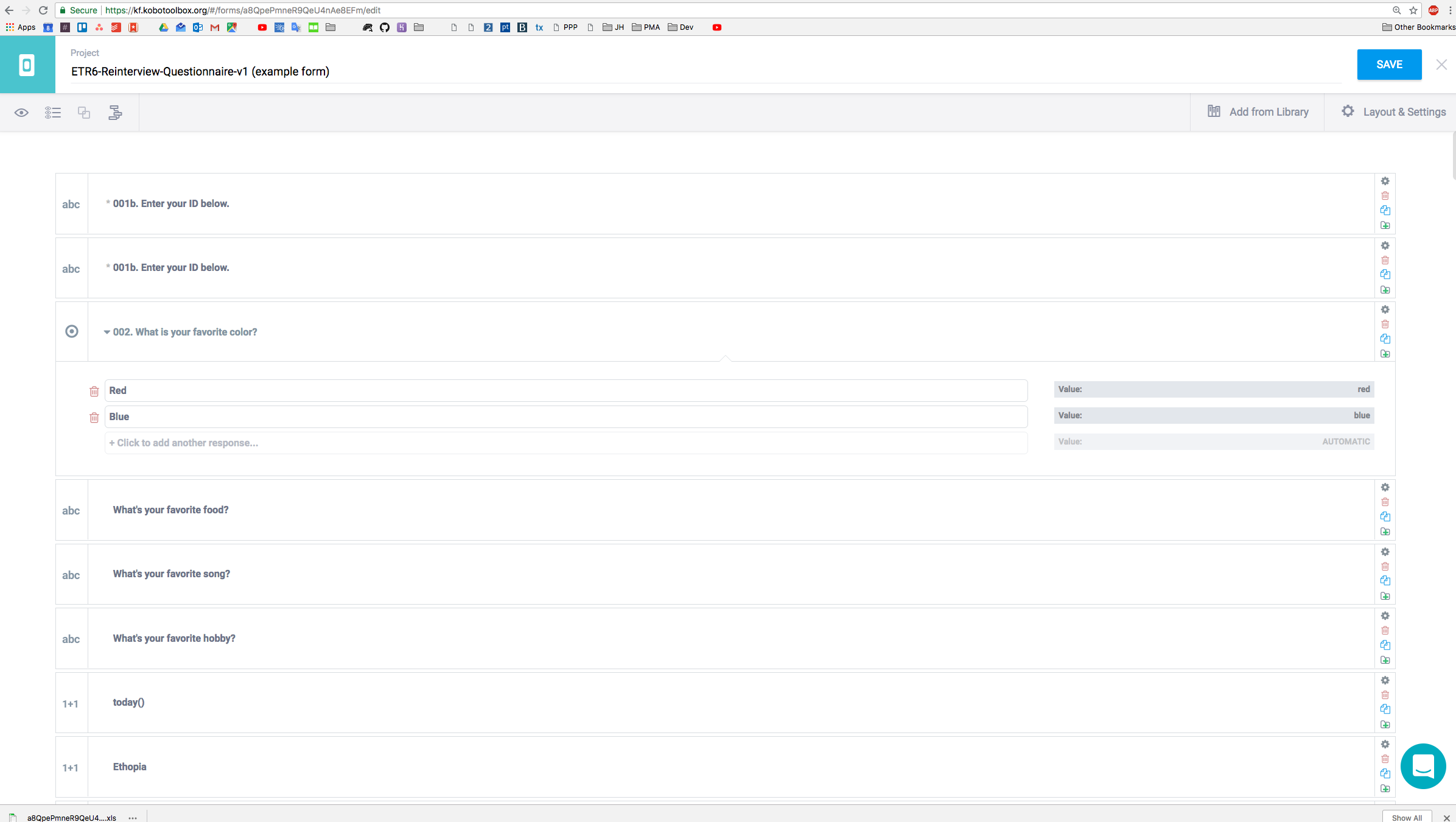Open Apps on the bookmarks bar

coord(20,27)
